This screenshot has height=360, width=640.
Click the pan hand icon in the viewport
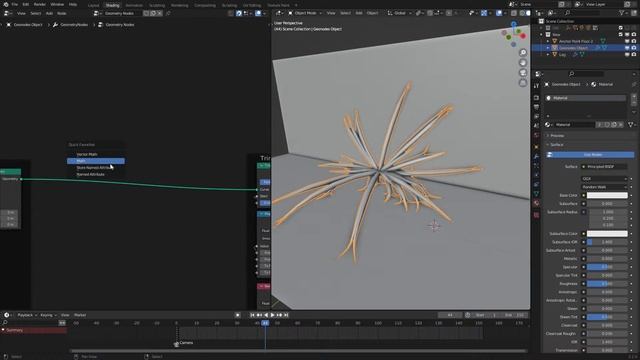[523, 63]
